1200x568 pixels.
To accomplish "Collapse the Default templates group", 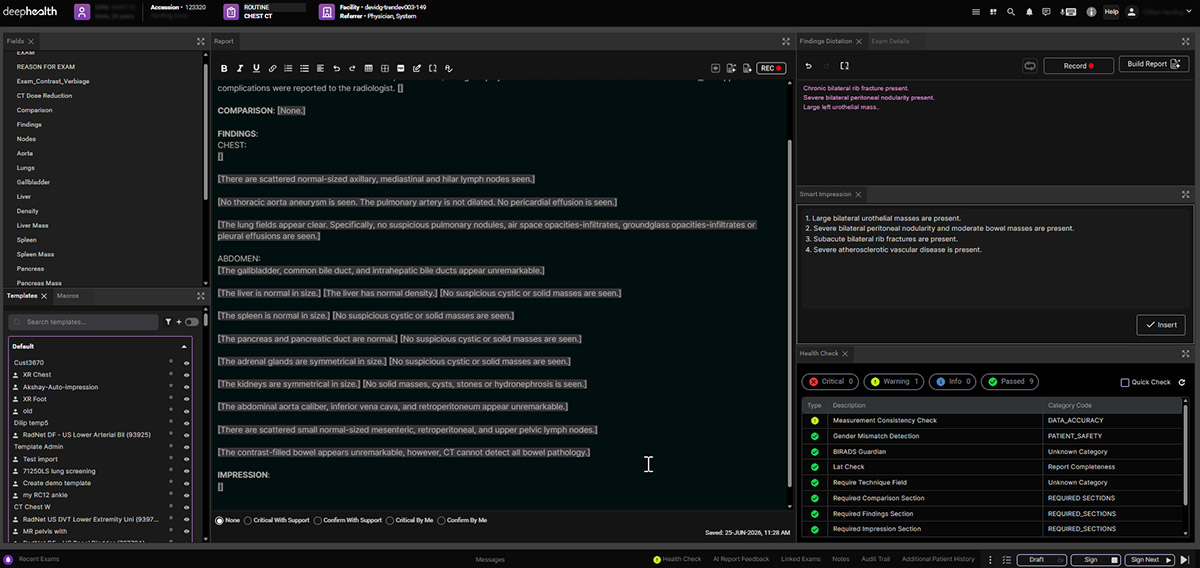I will (184, 346).
